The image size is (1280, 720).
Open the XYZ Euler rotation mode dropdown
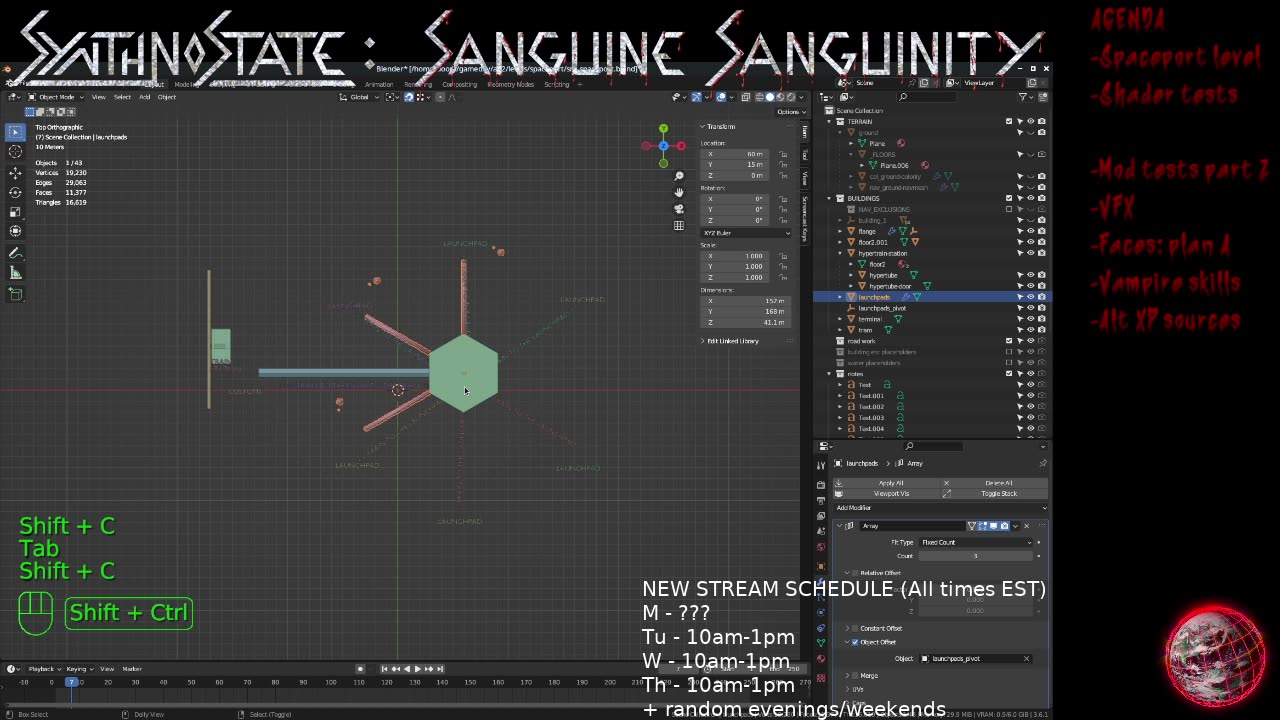coord(746,233)
